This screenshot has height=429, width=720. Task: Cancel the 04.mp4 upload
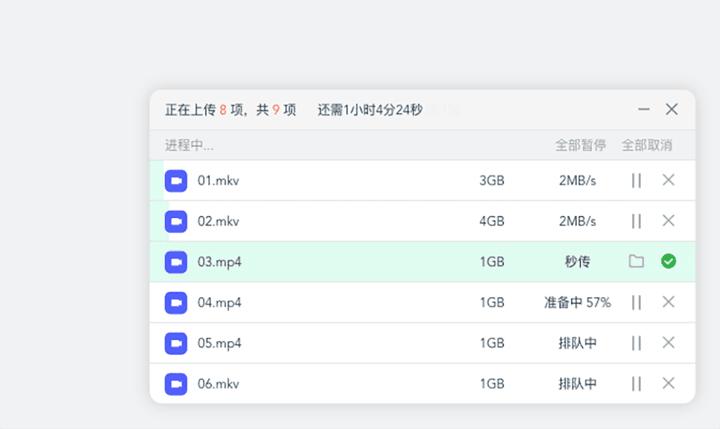(669, 302)
